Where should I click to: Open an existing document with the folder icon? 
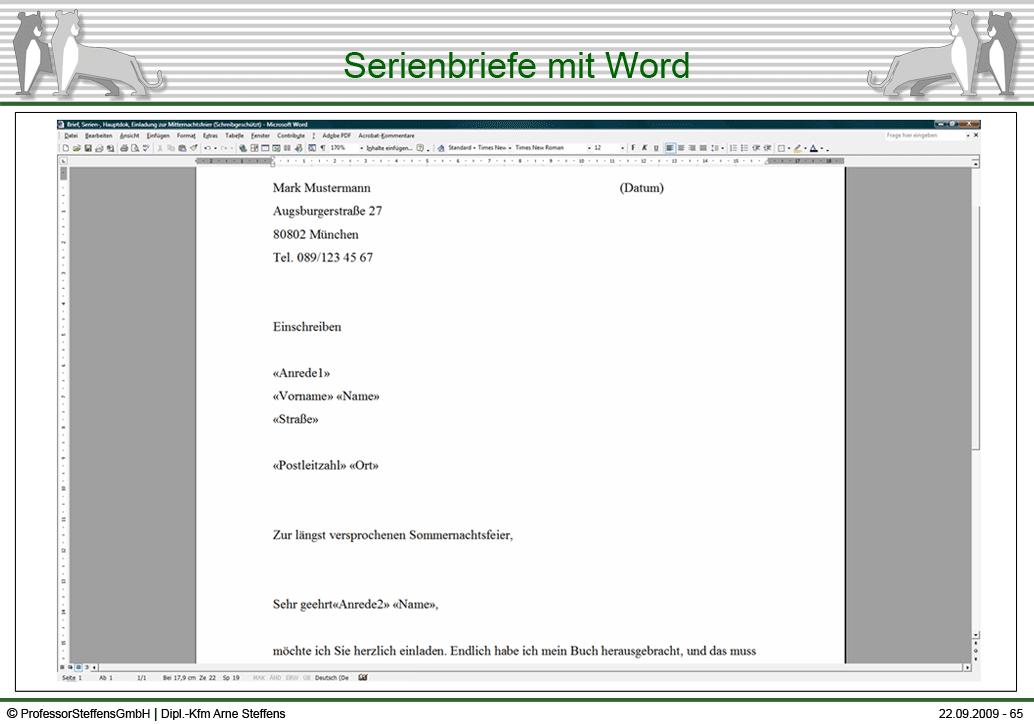point(76,148)
